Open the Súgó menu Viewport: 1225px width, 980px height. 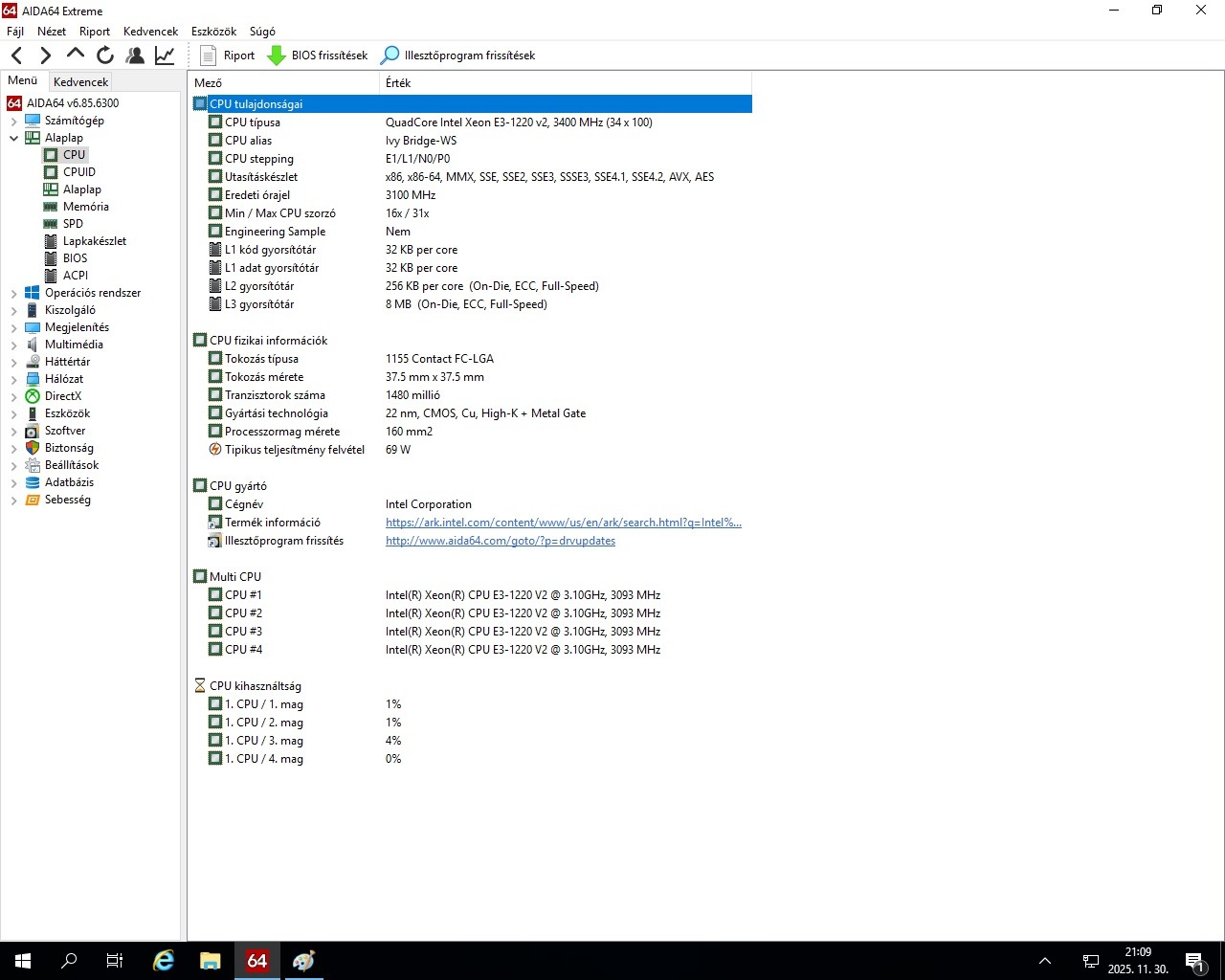[262, 31]
